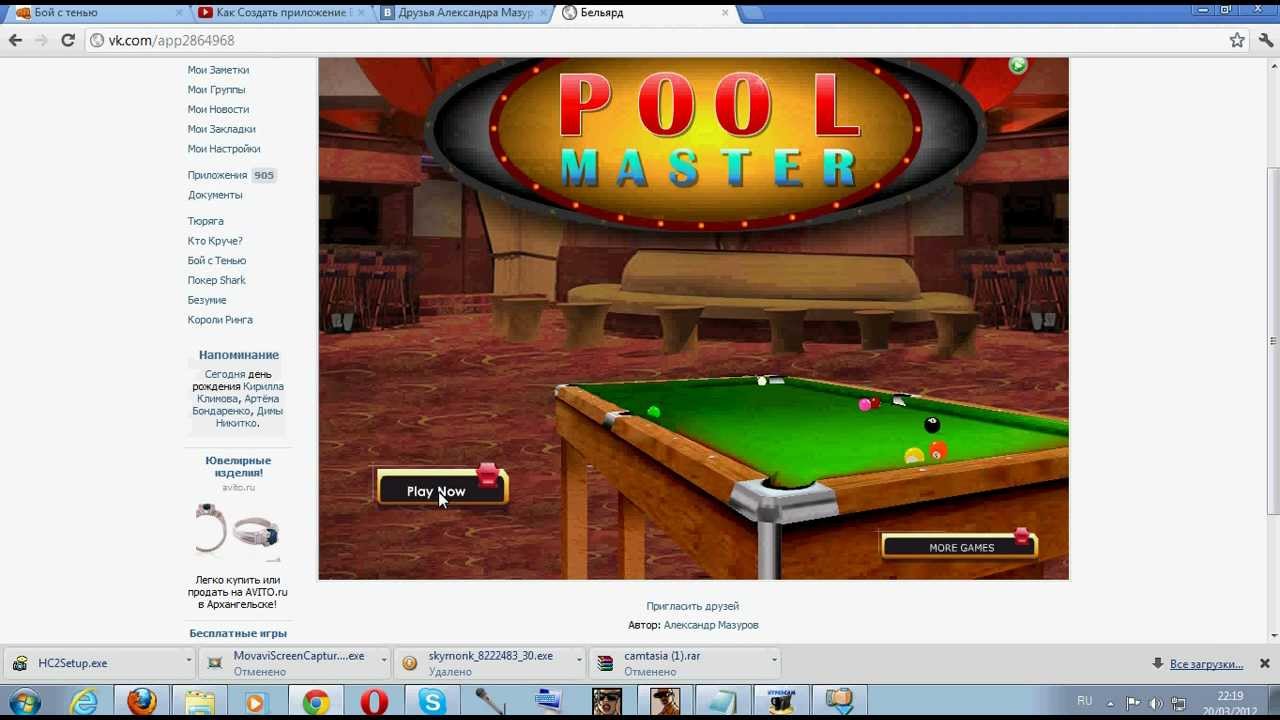
Task: Open Мои Новости link
Action: 218,109
